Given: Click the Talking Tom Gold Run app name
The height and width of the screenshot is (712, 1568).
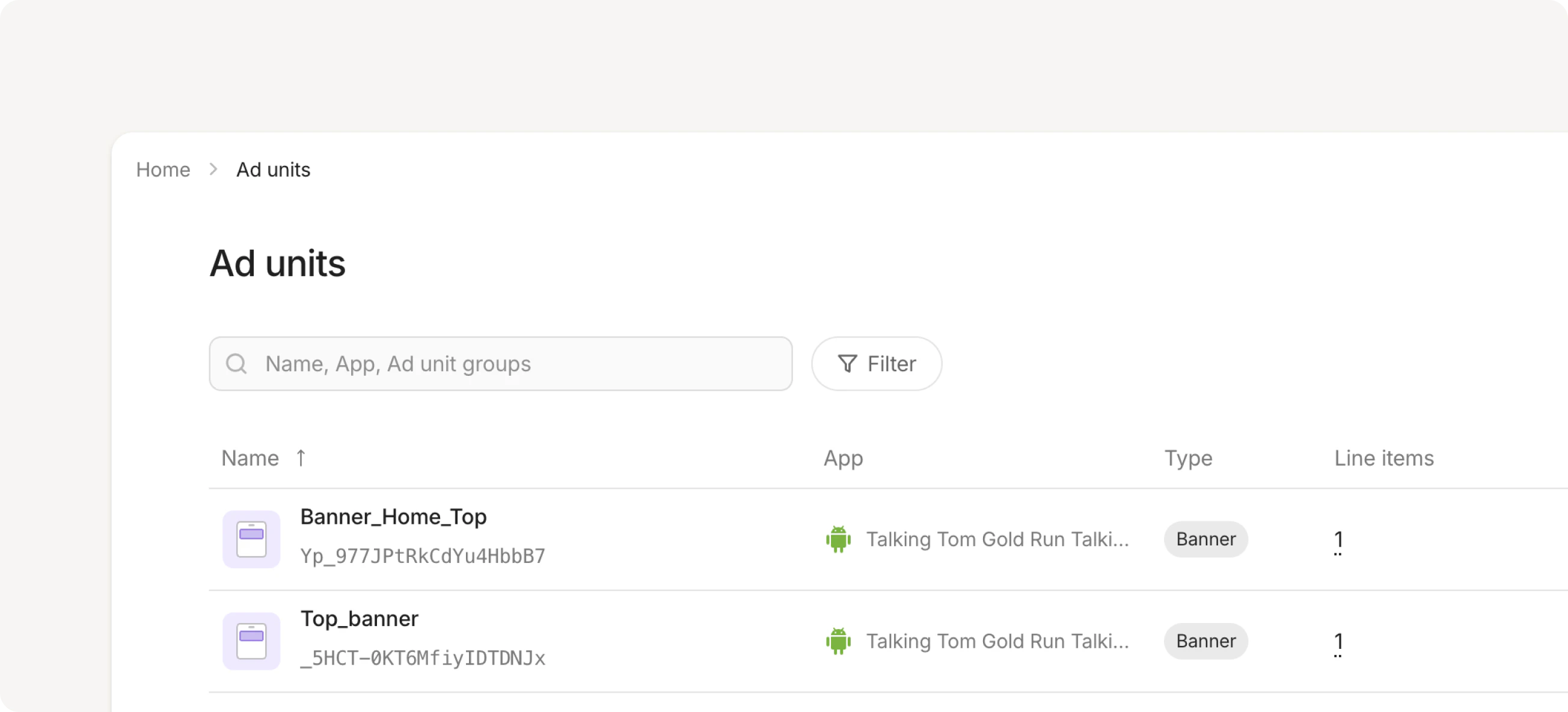Looking at the screenshot, I should [x=997, y=538].
